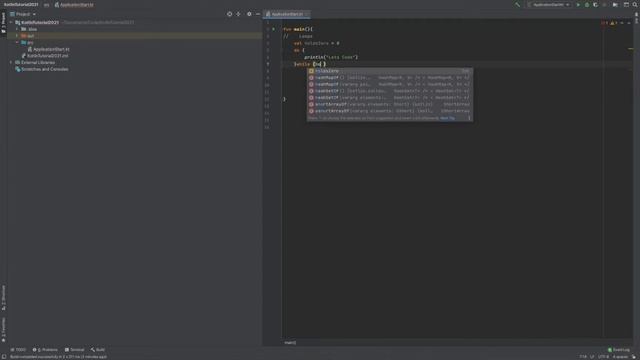640x360 pixels.
Task: Click the expand/collapse all icon in Project panel
Action: [x=238, y=14]
